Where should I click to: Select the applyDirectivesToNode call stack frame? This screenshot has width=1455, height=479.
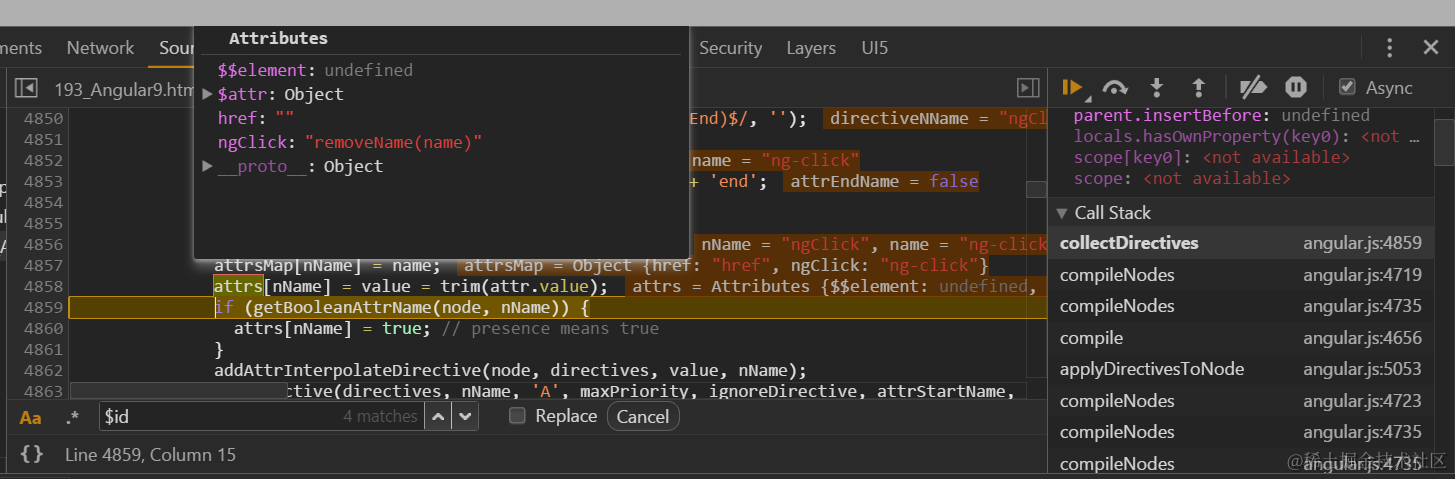point(1240,369)
